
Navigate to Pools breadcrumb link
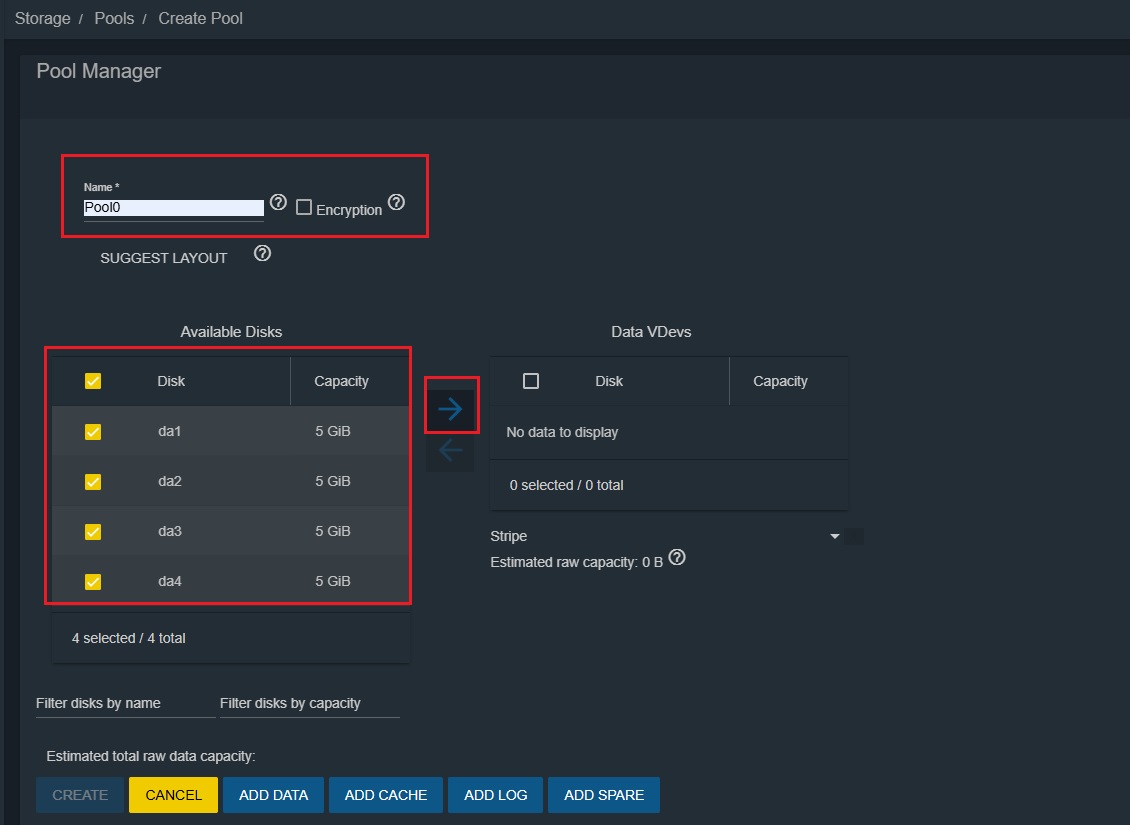[x=114, y=19]
